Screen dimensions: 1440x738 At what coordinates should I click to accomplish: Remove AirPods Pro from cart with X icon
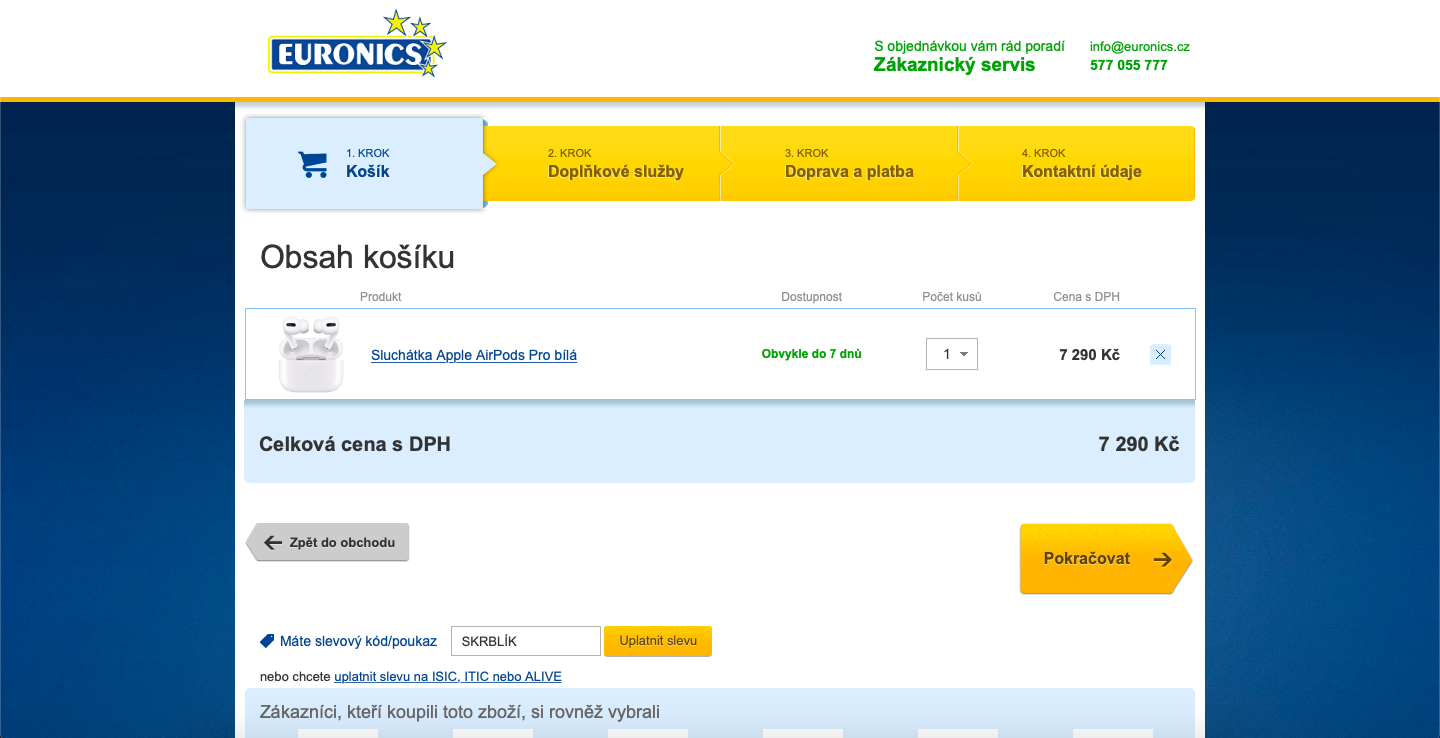tap(1160, 354)
